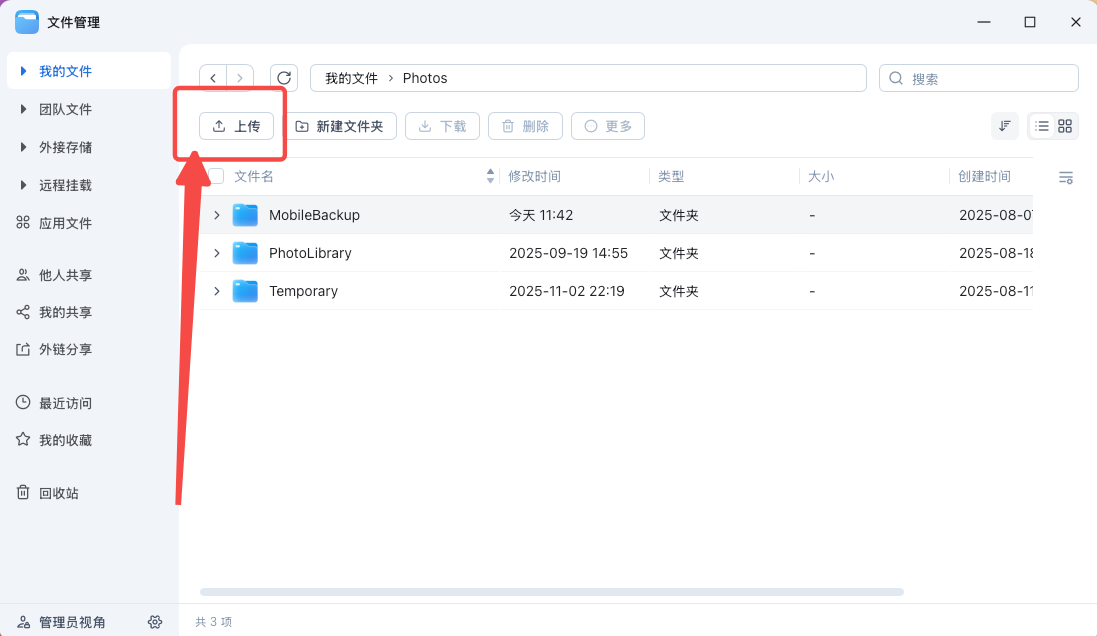The width and height of the screenshot is (1097, 636).
Task: Click modified time 2025-09-19 14:55
Action: pyautogui.click(x=568, y=253)
